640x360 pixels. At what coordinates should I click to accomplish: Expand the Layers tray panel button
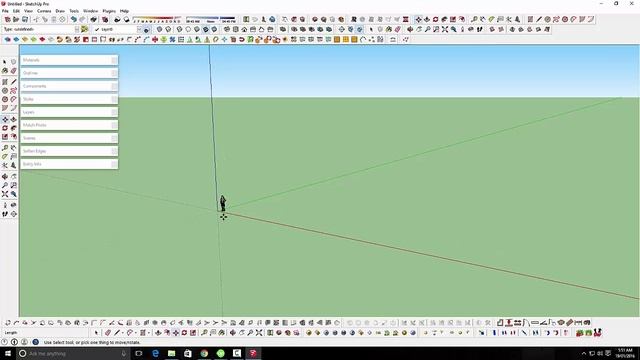(x=114, y=112)
